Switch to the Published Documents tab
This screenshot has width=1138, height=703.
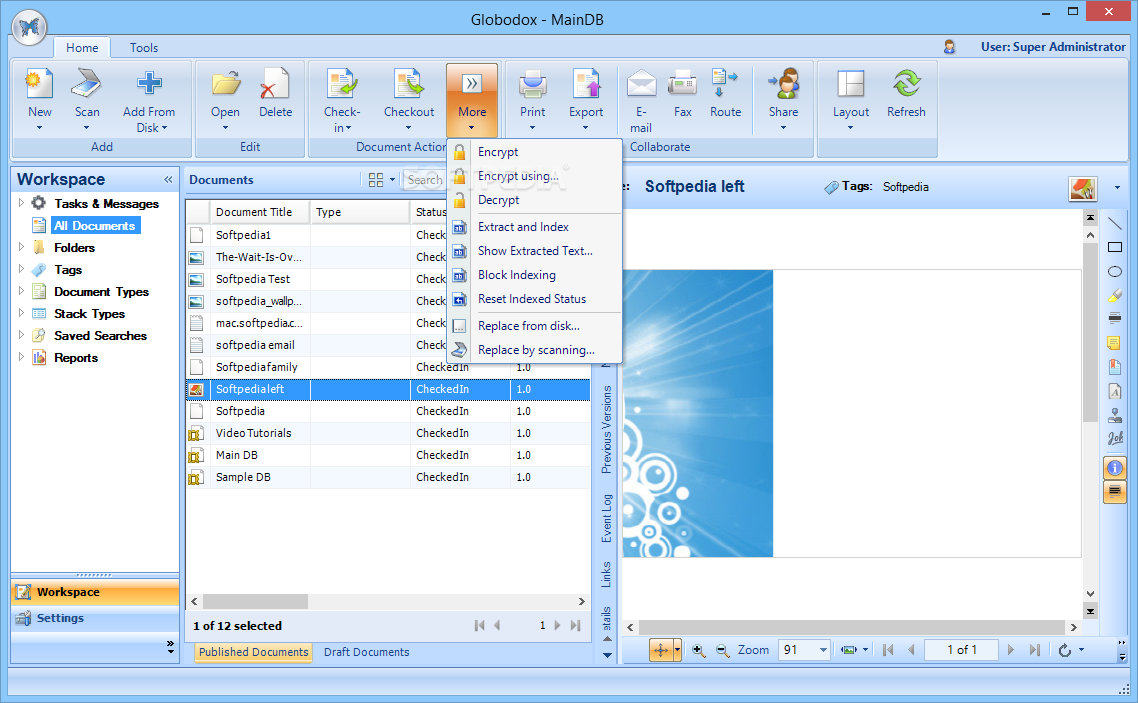click(253, 651)
